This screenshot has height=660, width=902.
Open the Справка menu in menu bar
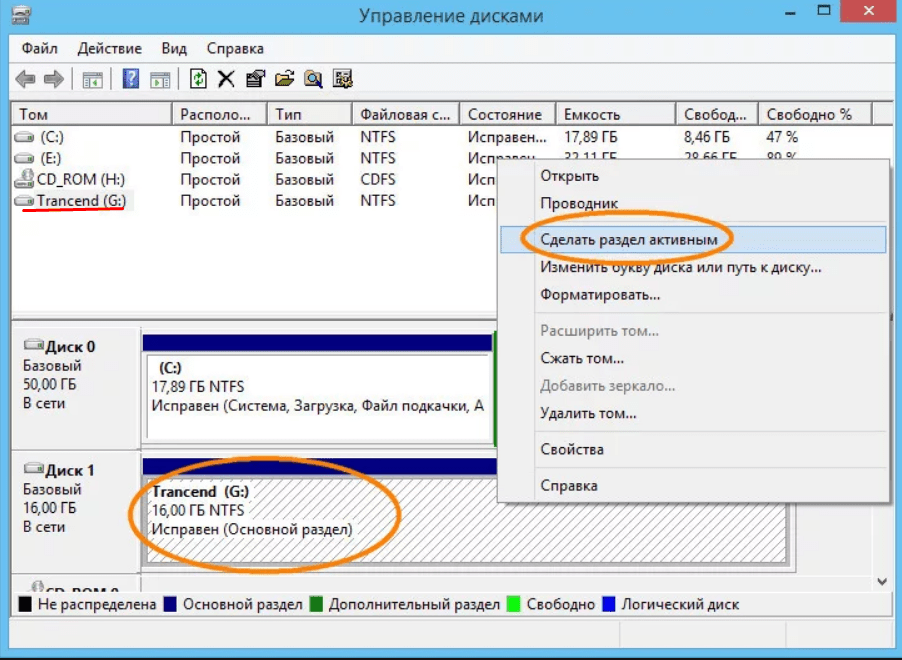(x=235, y=48)
